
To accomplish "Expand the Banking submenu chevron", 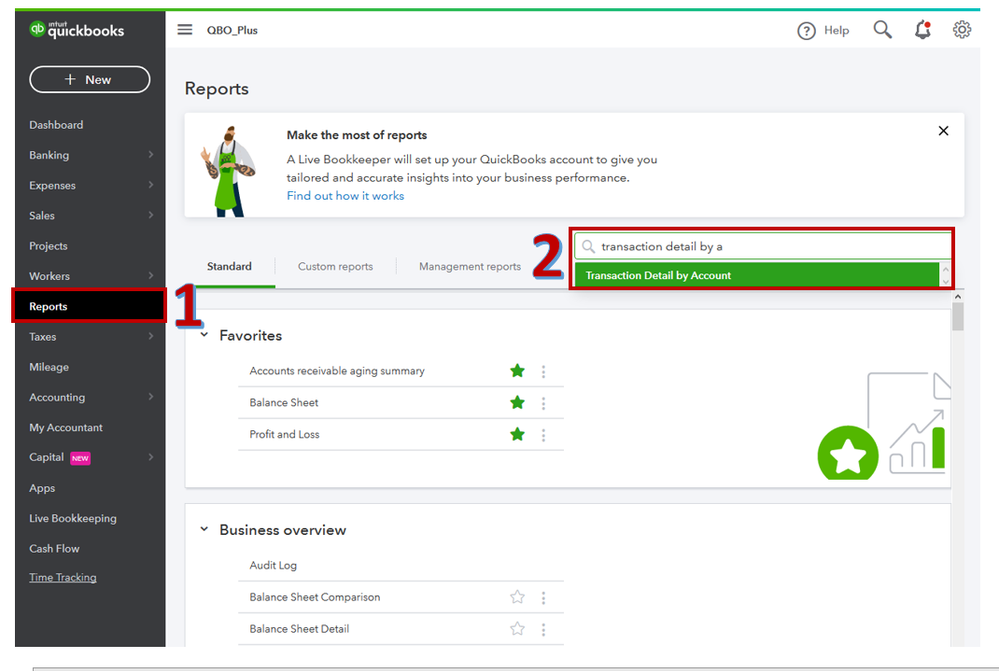I will 151,155.
